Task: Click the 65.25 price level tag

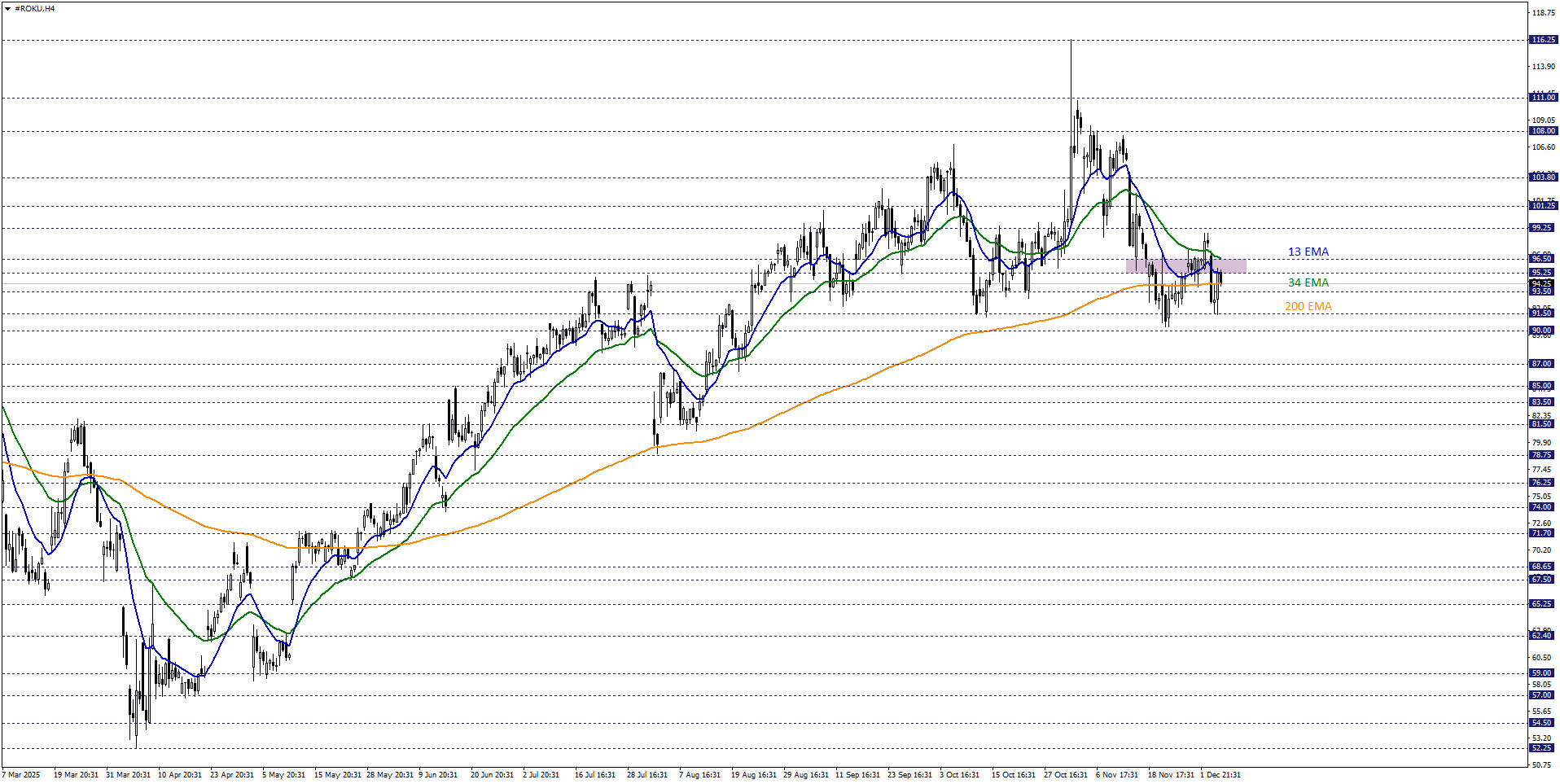Action: (x=1543, y=604)
